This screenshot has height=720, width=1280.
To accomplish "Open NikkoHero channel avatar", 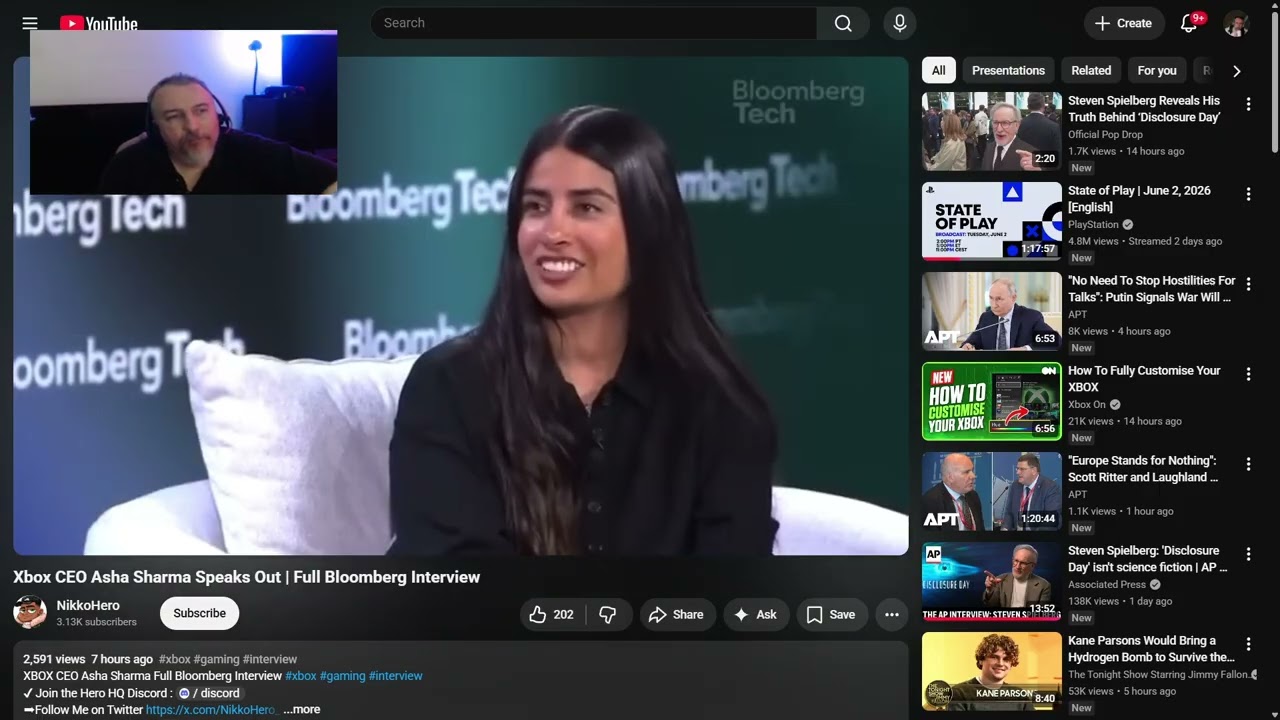I will click(30, 612).
